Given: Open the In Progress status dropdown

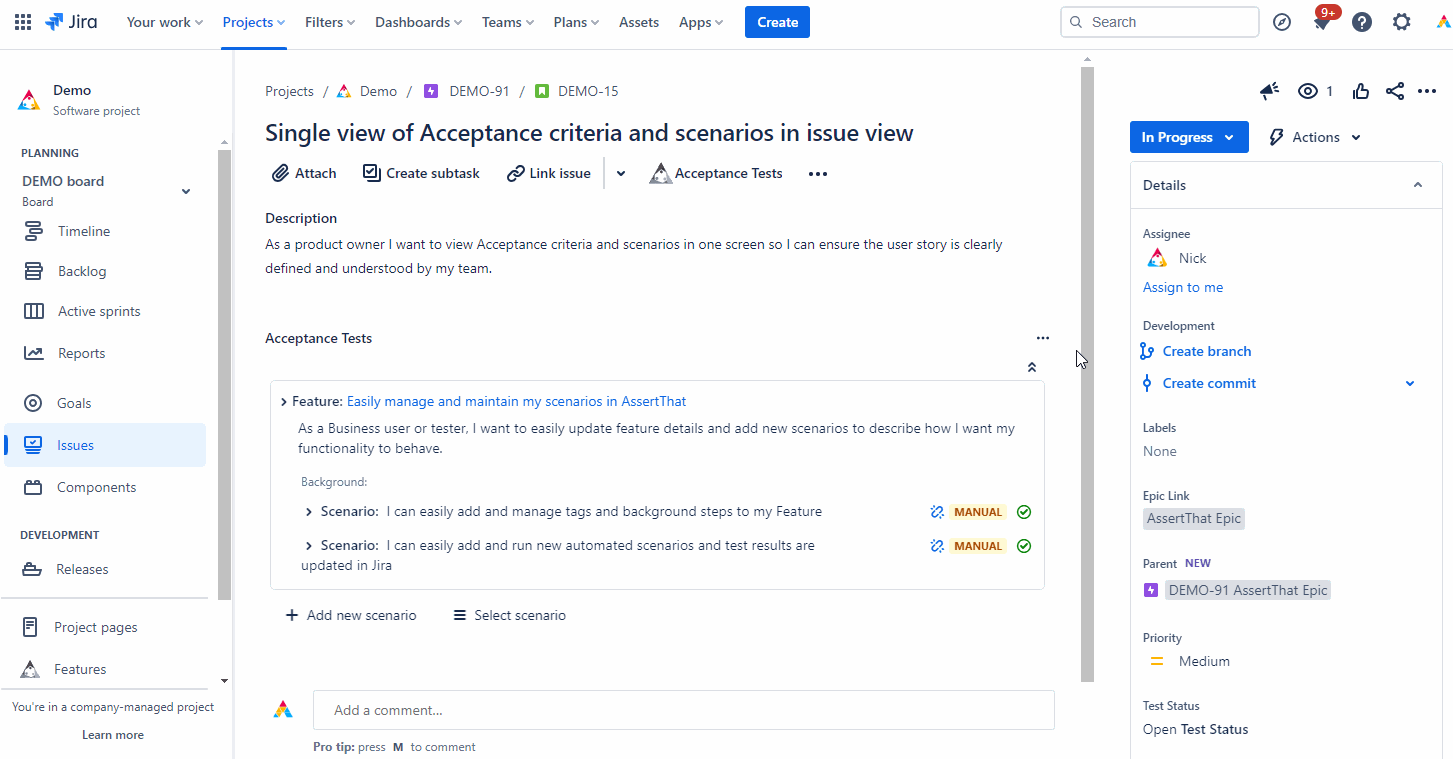Looking at the screenshot, I should [1189, 137].
